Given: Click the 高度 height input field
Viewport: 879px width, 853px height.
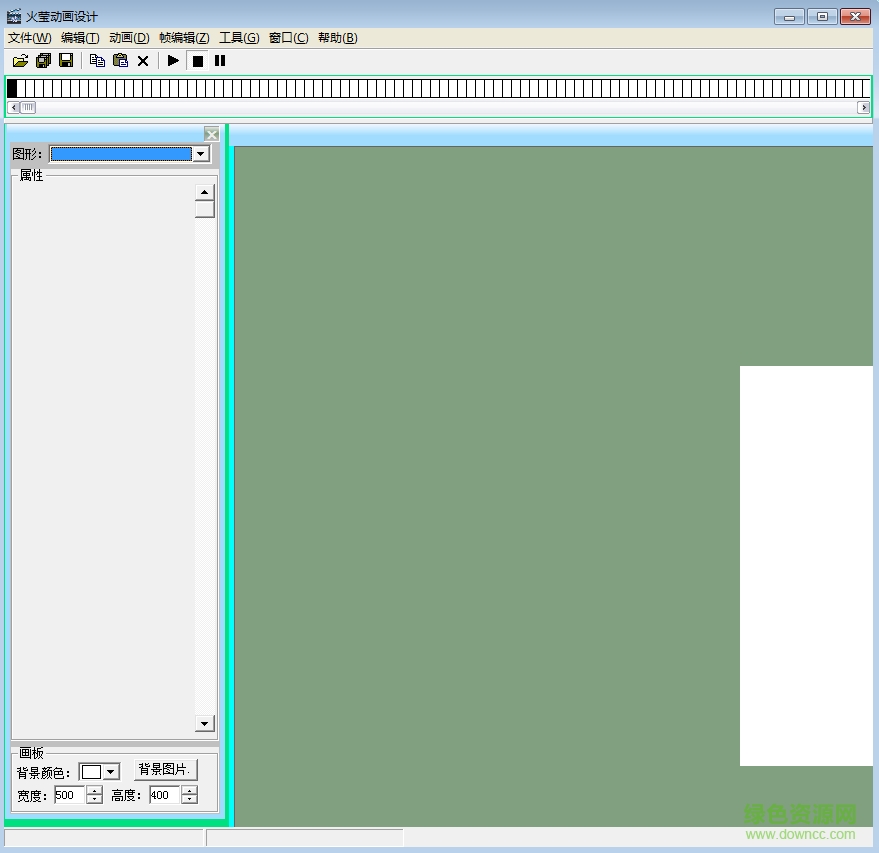Looking at the screenshot, I should (x=164, y=795).
